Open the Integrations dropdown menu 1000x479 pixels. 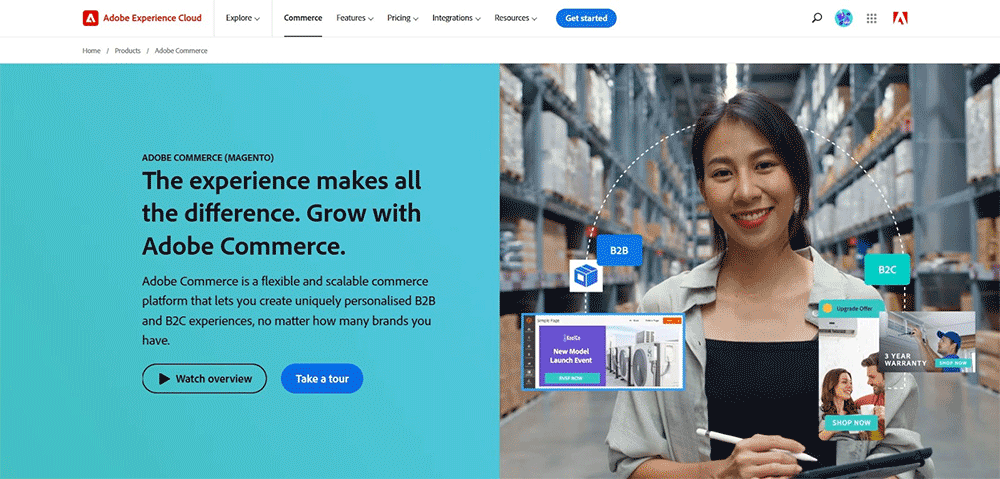coord(457,18)
